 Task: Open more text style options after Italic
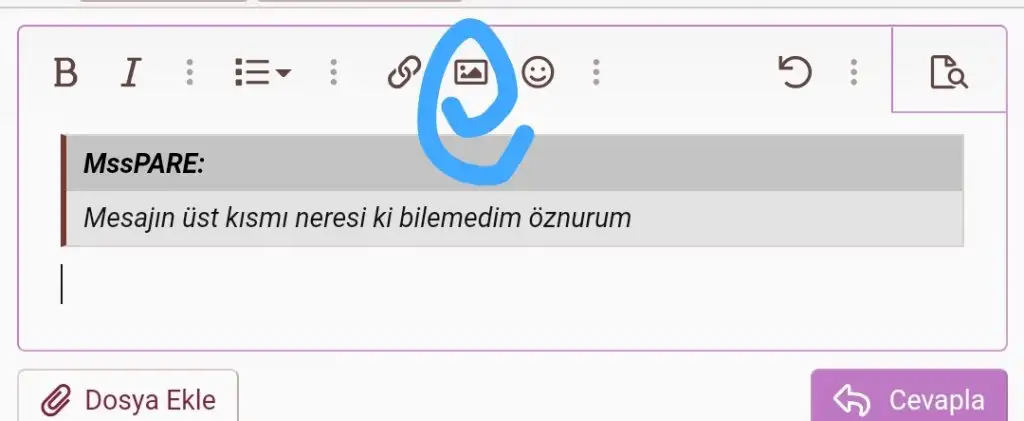(x=189, y=72)
